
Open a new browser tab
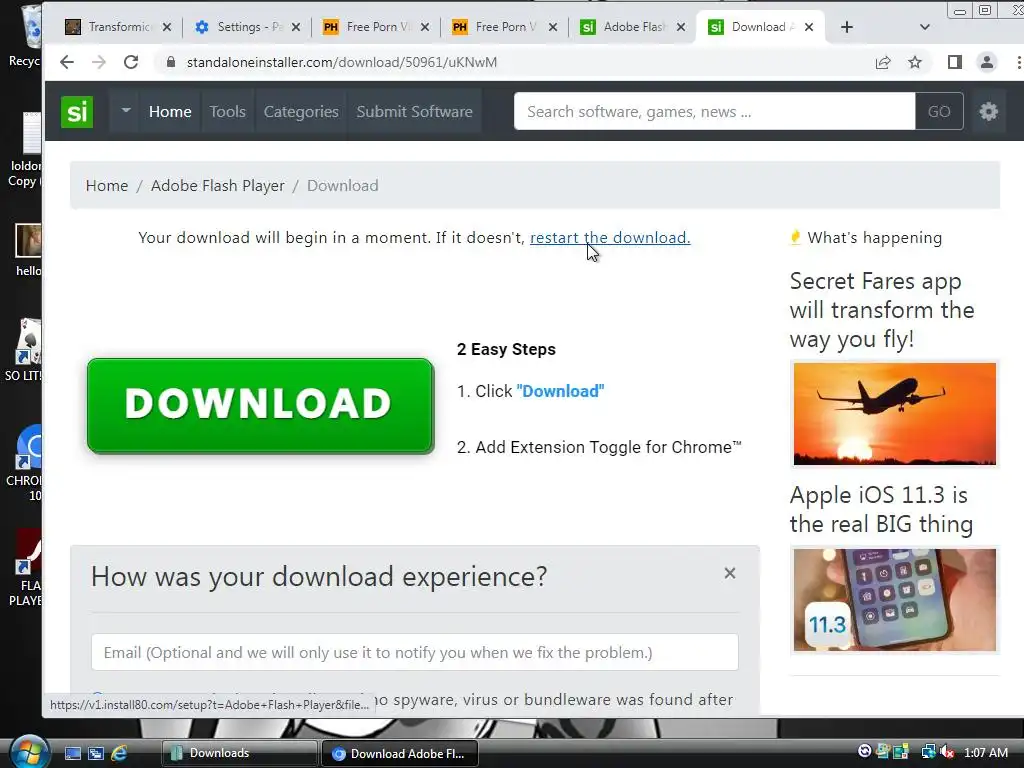click(846, 27)
